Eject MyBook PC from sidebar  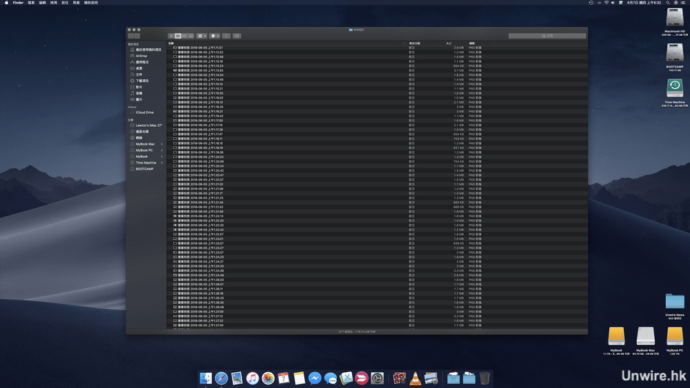click(x=161, y=150)
